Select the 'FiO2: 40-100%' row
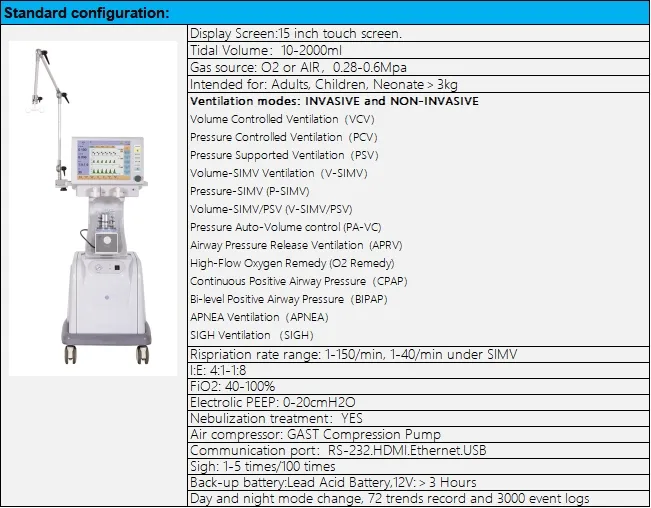 pos(418,386)
